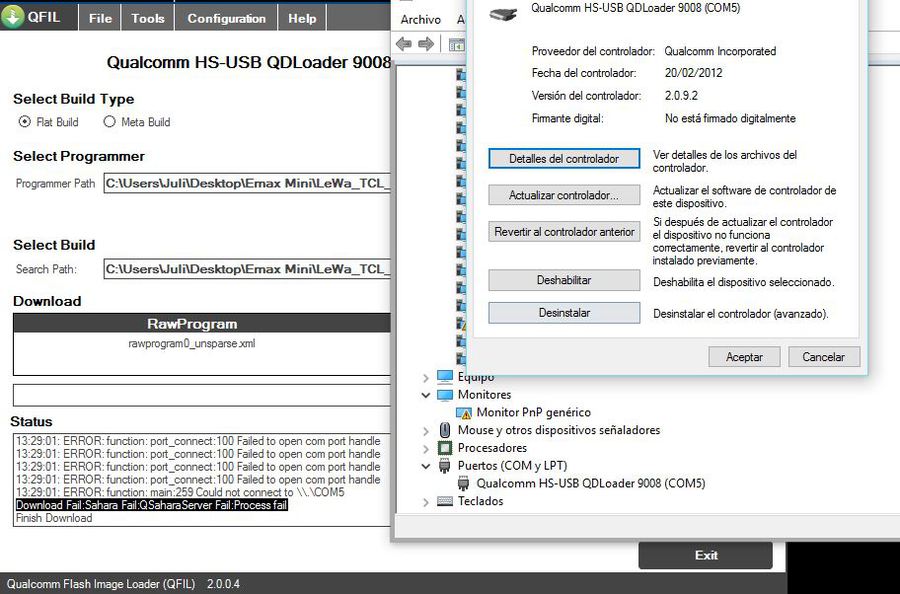Click the Equipo computer icon
This screenshot has height=594, width=900.
445,376
